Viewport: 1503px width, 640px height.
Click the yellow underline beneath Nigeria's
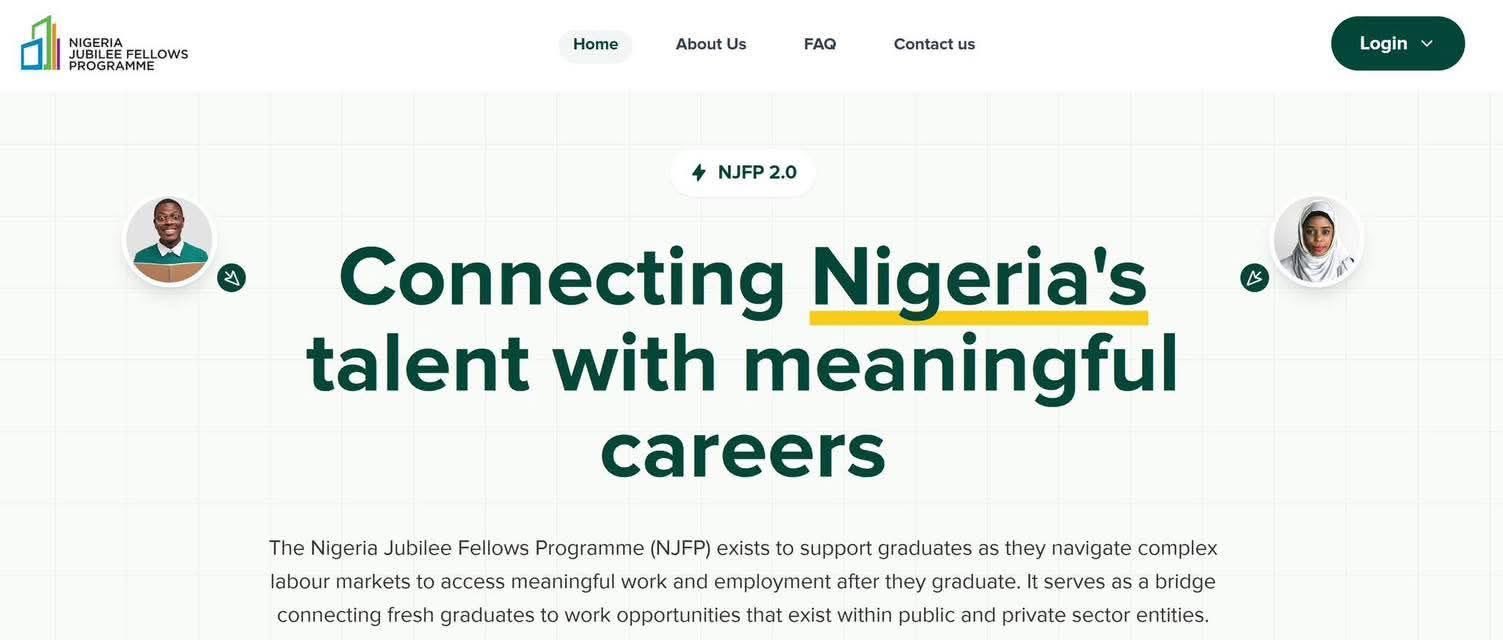(978, 318)
